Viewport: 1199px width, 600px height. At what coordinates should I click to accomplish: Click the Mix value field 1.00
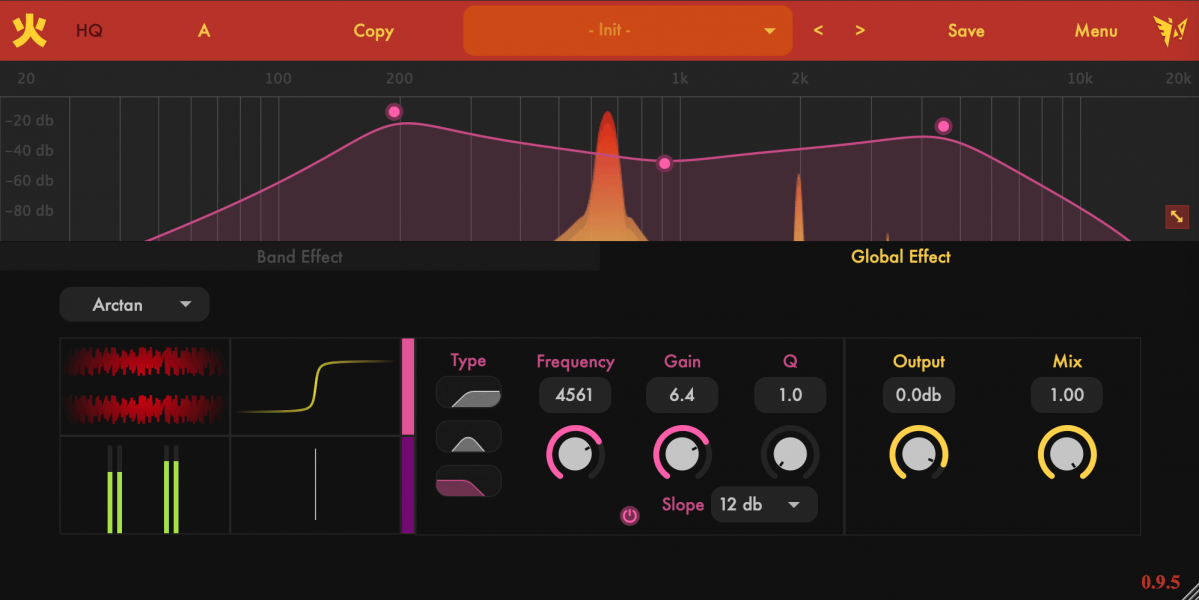point(1067,395)
